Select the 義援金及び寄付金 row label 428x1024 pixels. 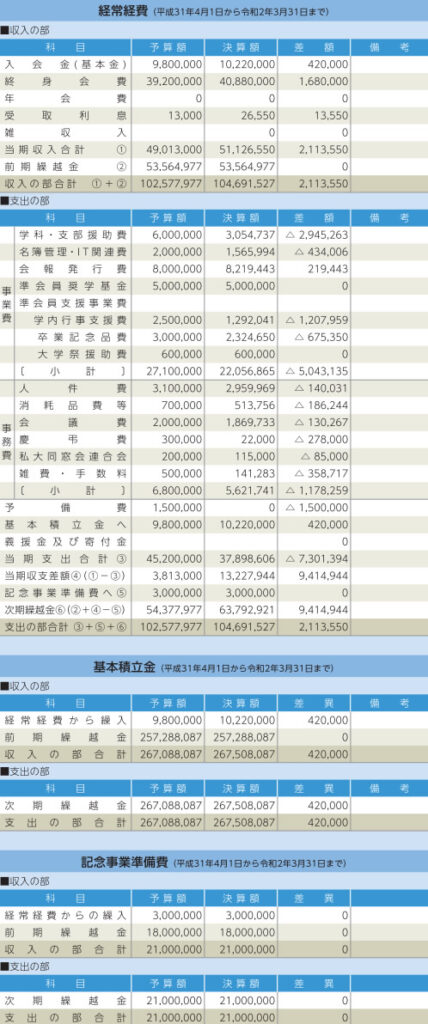coord(65,541)
